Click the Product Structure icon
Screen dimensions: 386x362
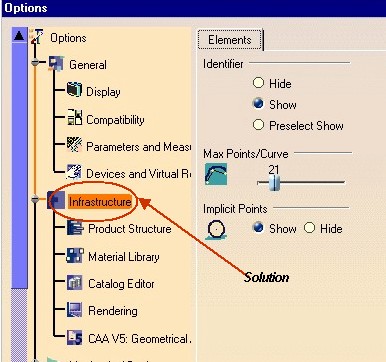(75, 228)
